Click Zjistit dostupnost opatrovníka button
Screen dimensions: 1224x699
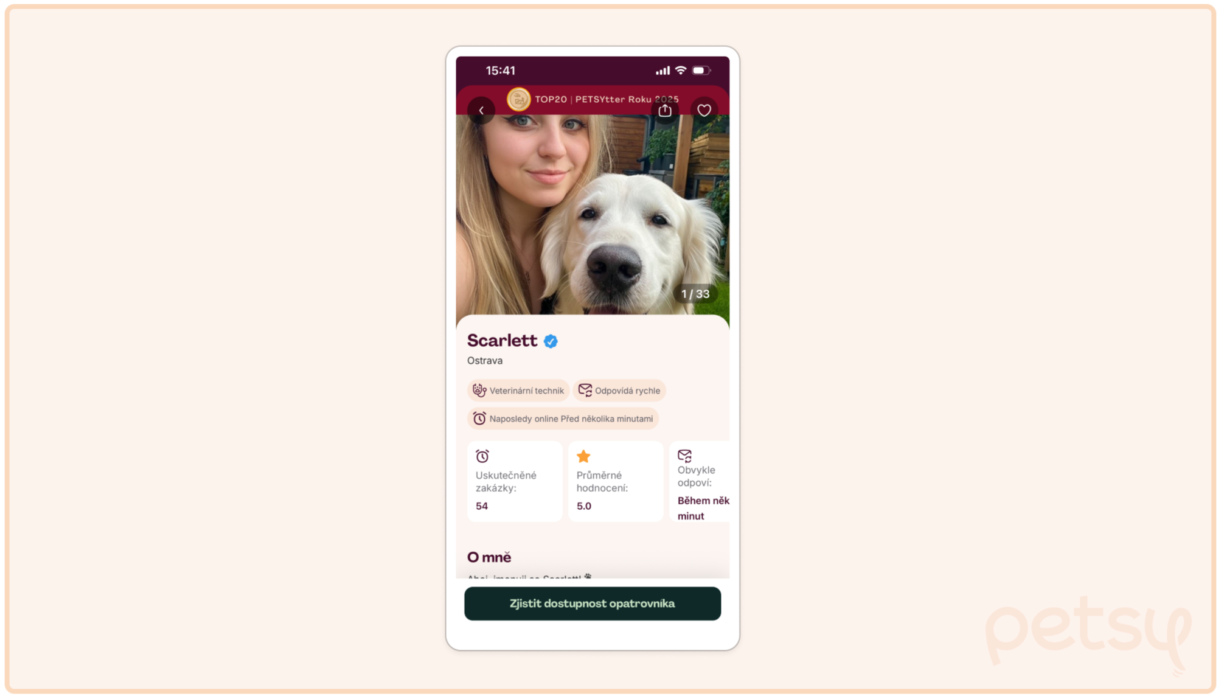pyautogui.click(x=592, y=604)
